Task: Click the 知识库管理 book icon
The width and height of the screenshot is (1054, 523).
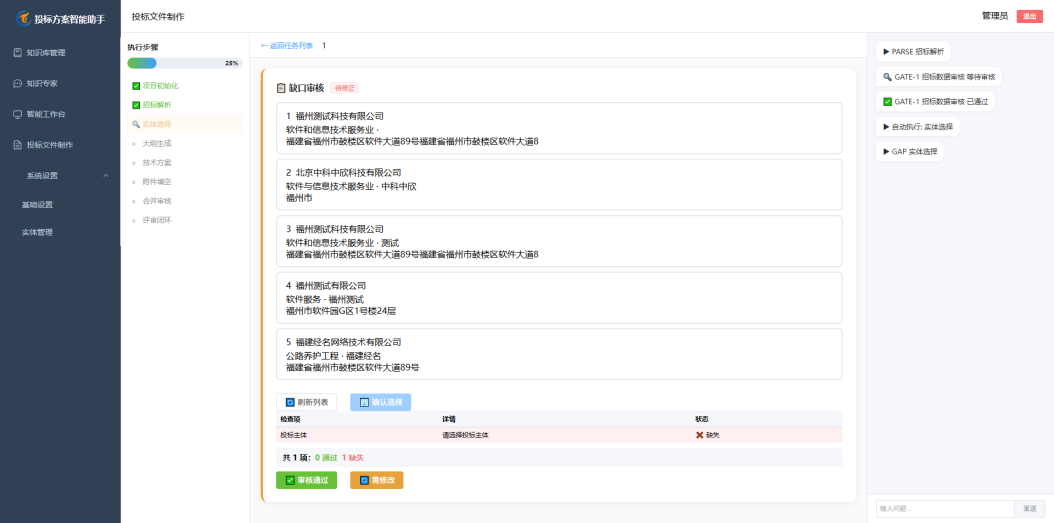Action: pos(17,52)
